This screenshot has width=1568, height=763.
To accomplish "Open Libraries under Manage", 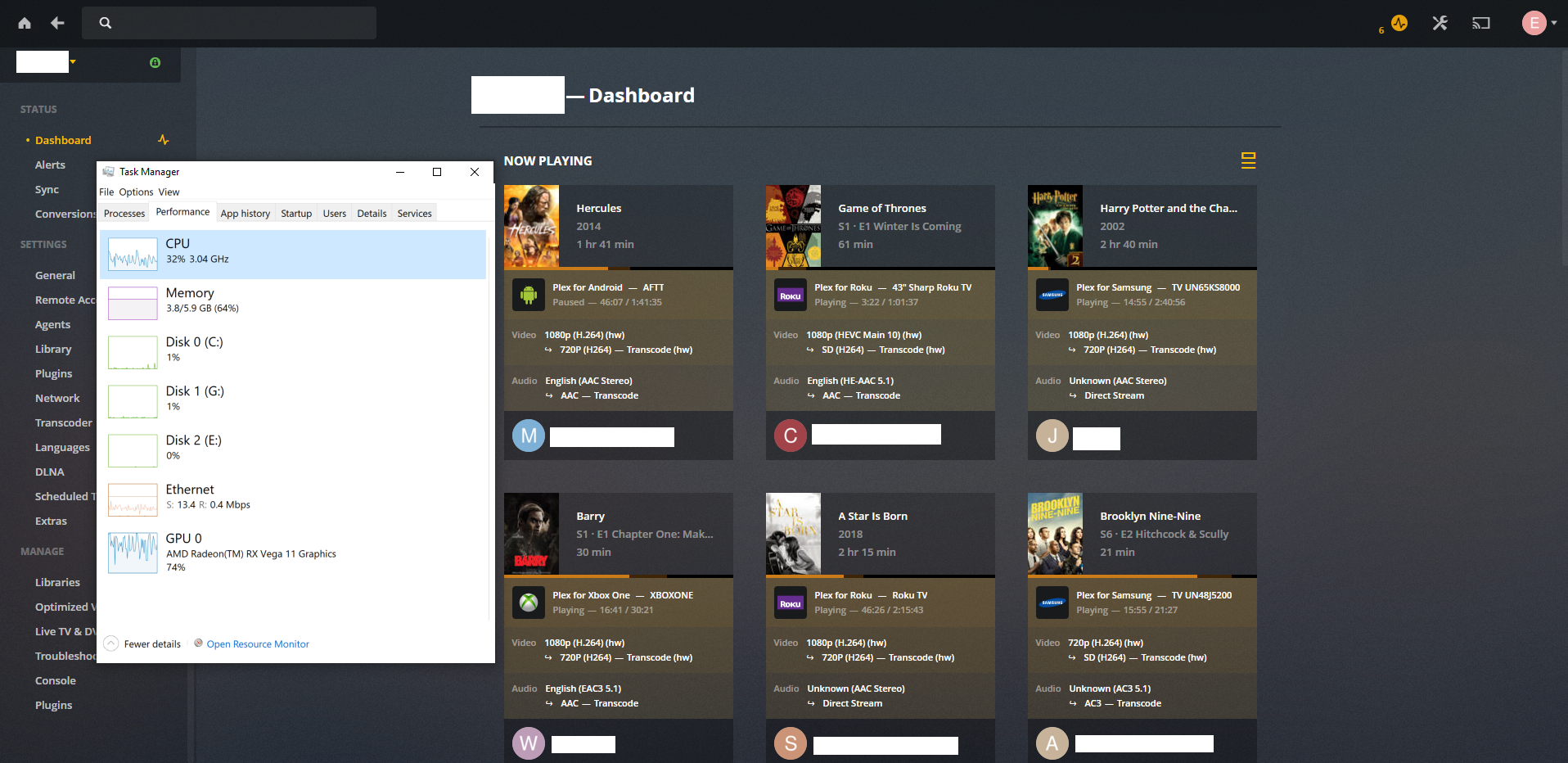I will pyautogui.click(x=57, y=582).
